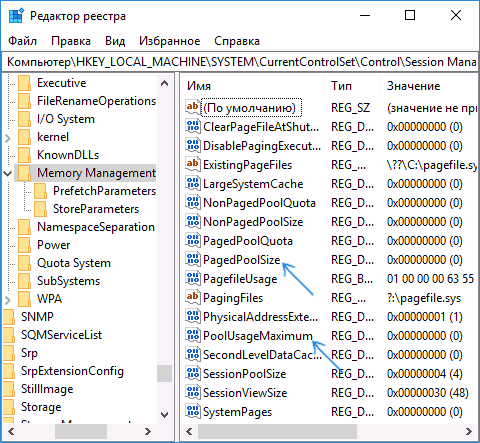Image resolution: width=480 pixels, height=443 pixels.
Task: Click the Executive folder icon
Action: tap(24, 83)
